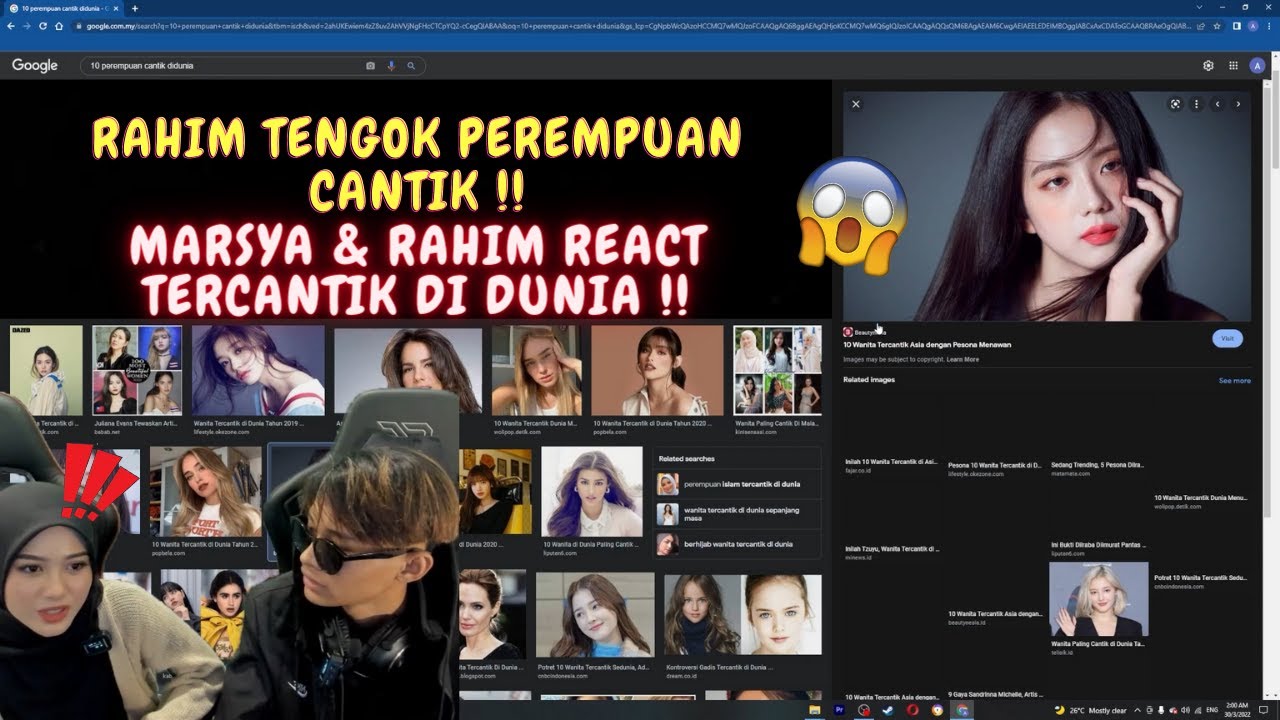Share this page from address bar
Image resolution: width=1280 pixels, height=720 pixels.
(1202, 26)
